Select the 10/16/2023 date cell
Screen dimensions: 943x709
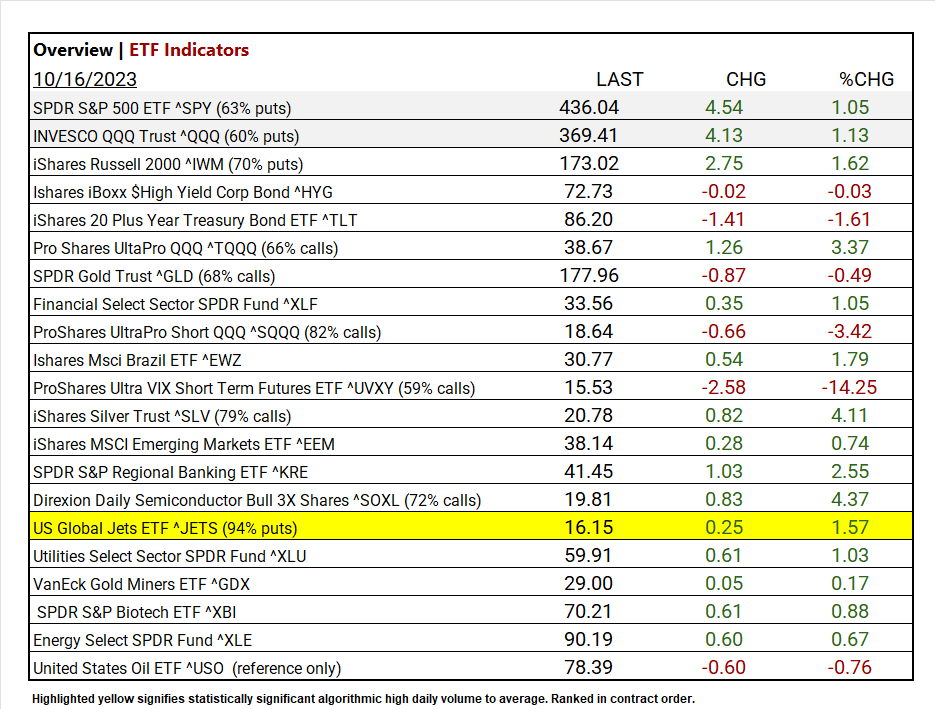(85, 79)
